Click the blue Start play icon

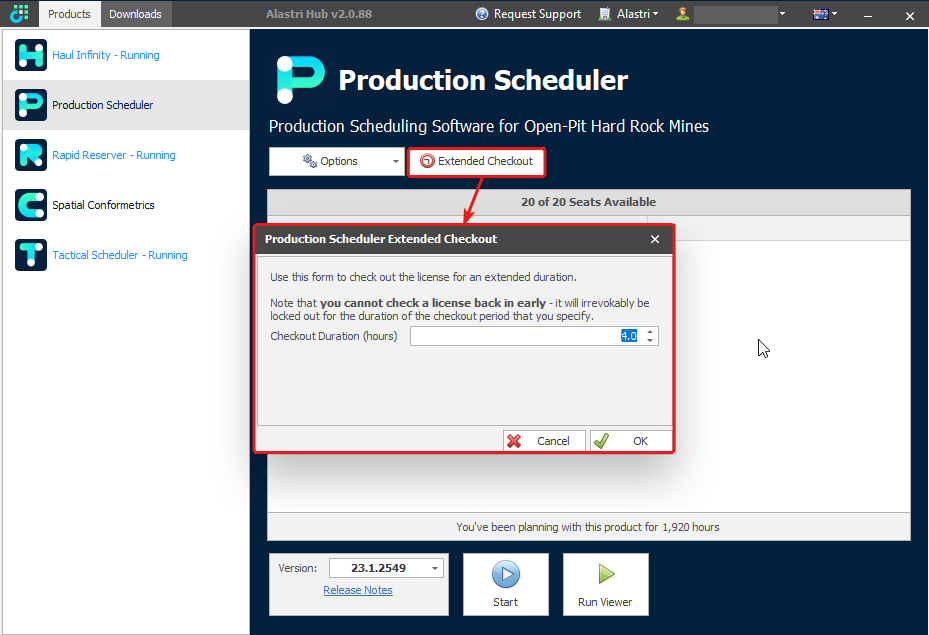[506, 574]
